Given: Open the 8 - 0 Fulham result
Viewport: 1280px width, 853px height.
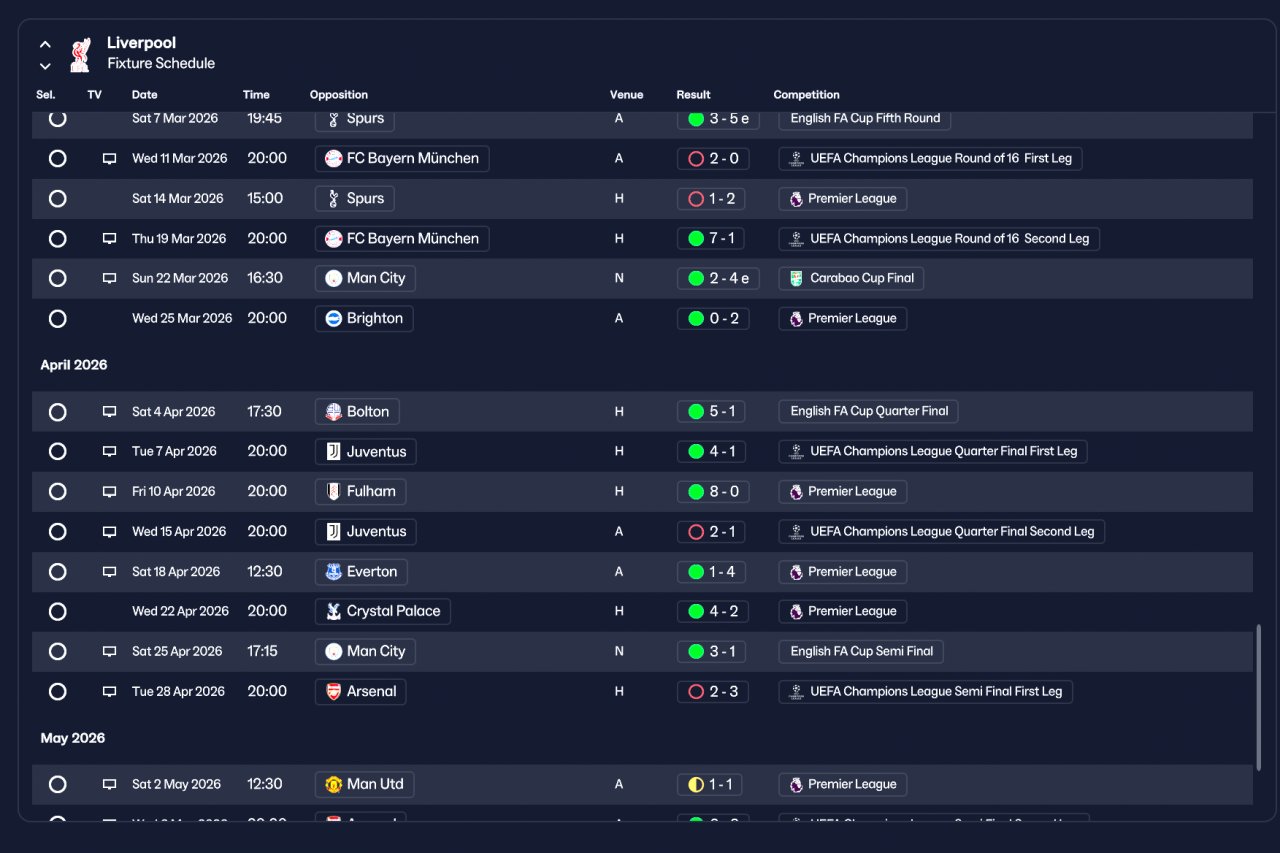Looking at the screenshot, I should pos(712,492).
